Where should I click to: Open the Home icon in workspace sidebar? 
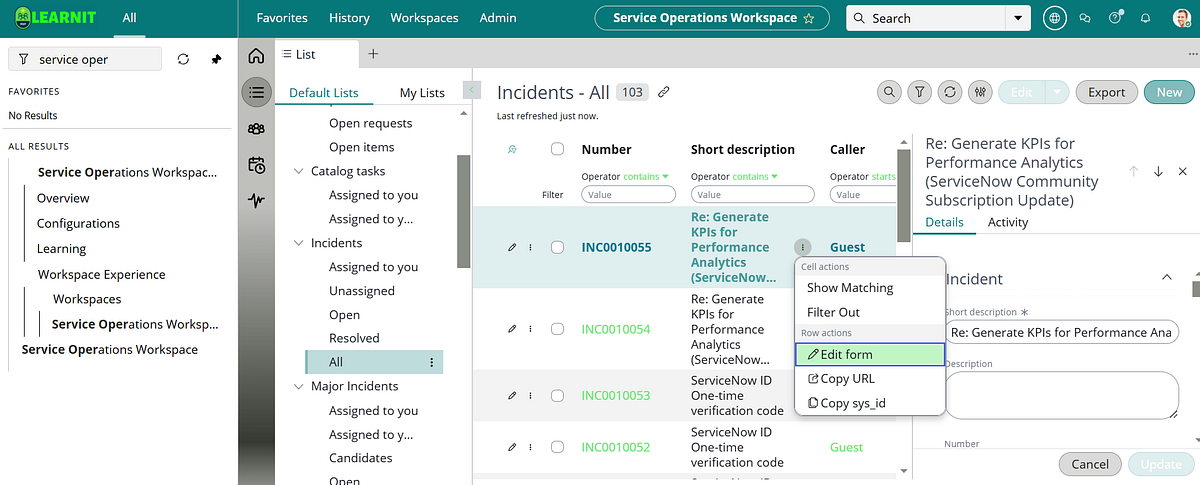tap(257, 56)
